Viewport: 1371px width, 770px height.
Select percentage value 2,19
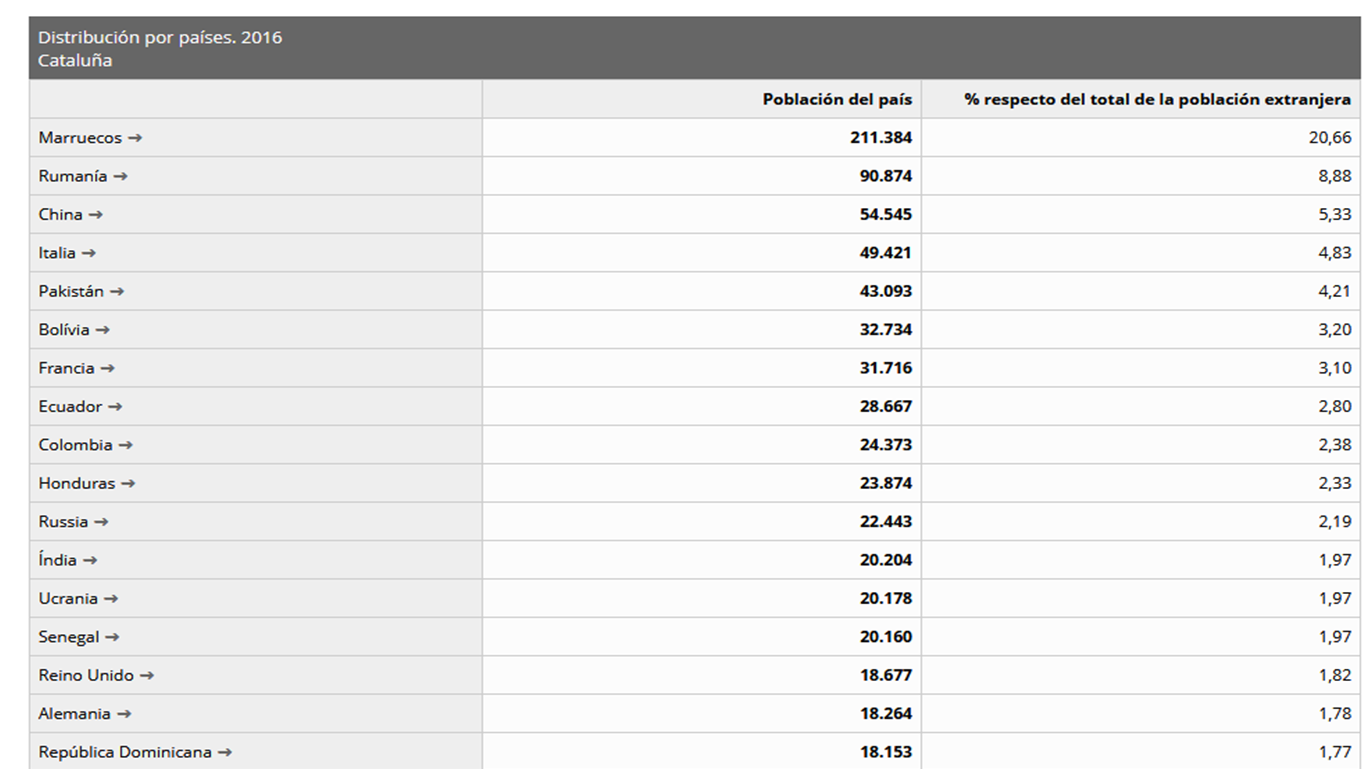point(1334,522)
